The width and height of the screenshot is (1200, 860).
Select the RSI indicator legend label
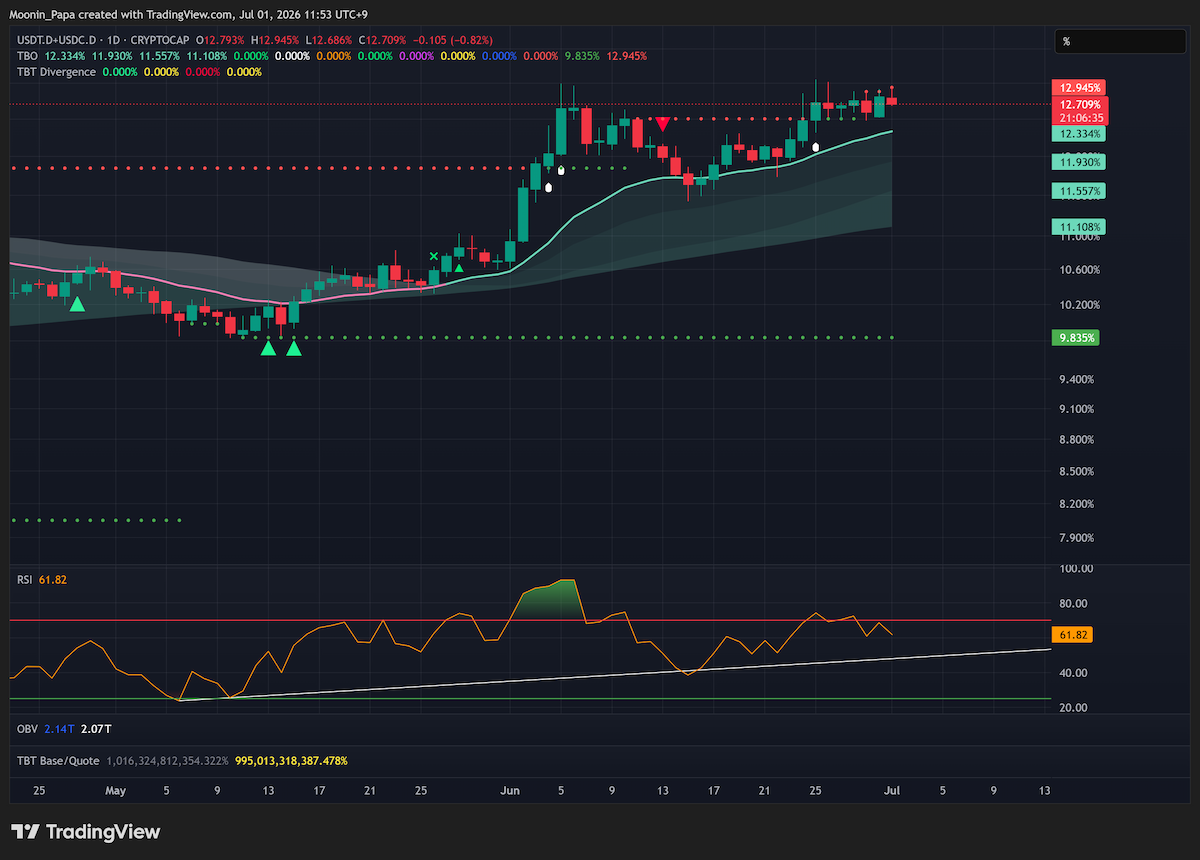coord(25,579)
